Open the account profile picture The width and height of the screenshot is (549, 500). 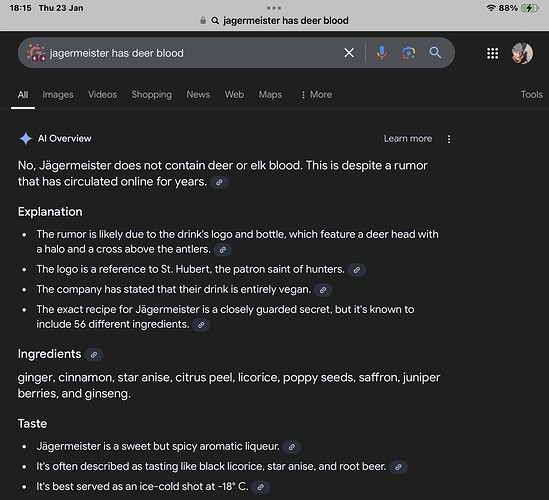(522, 53)
